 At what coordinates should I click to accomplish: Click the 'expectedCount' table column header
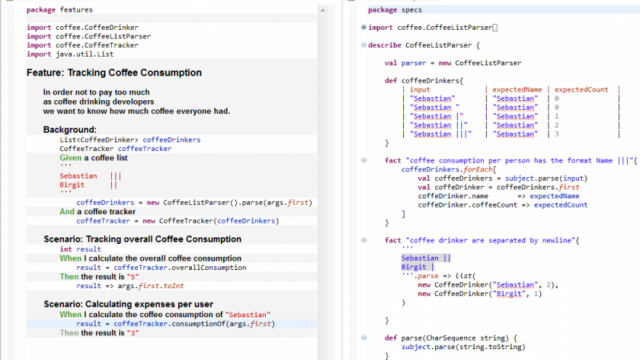click(581, 90)
